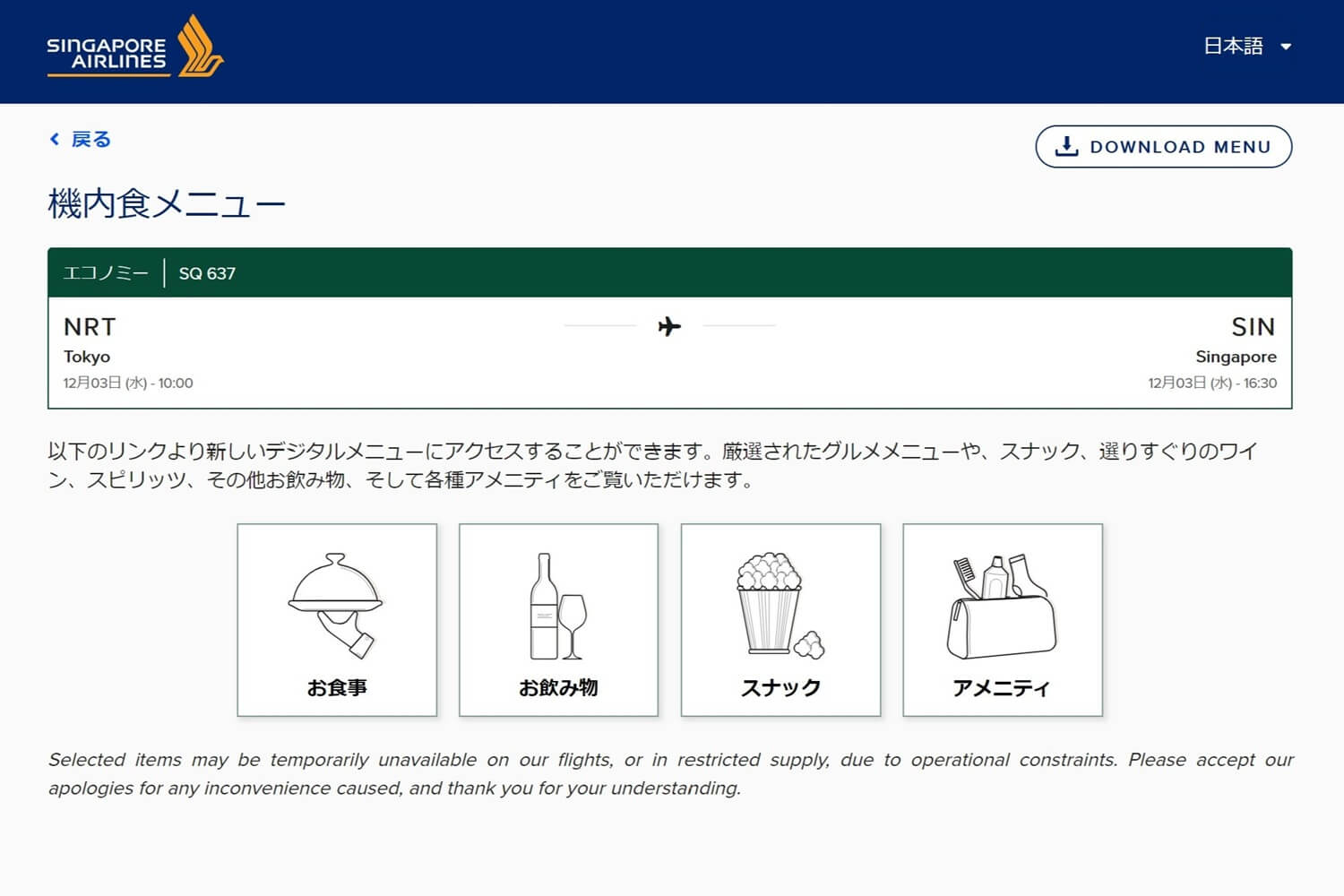The image size is (1344, 896).
Task: Go back via the 戻る link
Action: [x=90, y=139]
